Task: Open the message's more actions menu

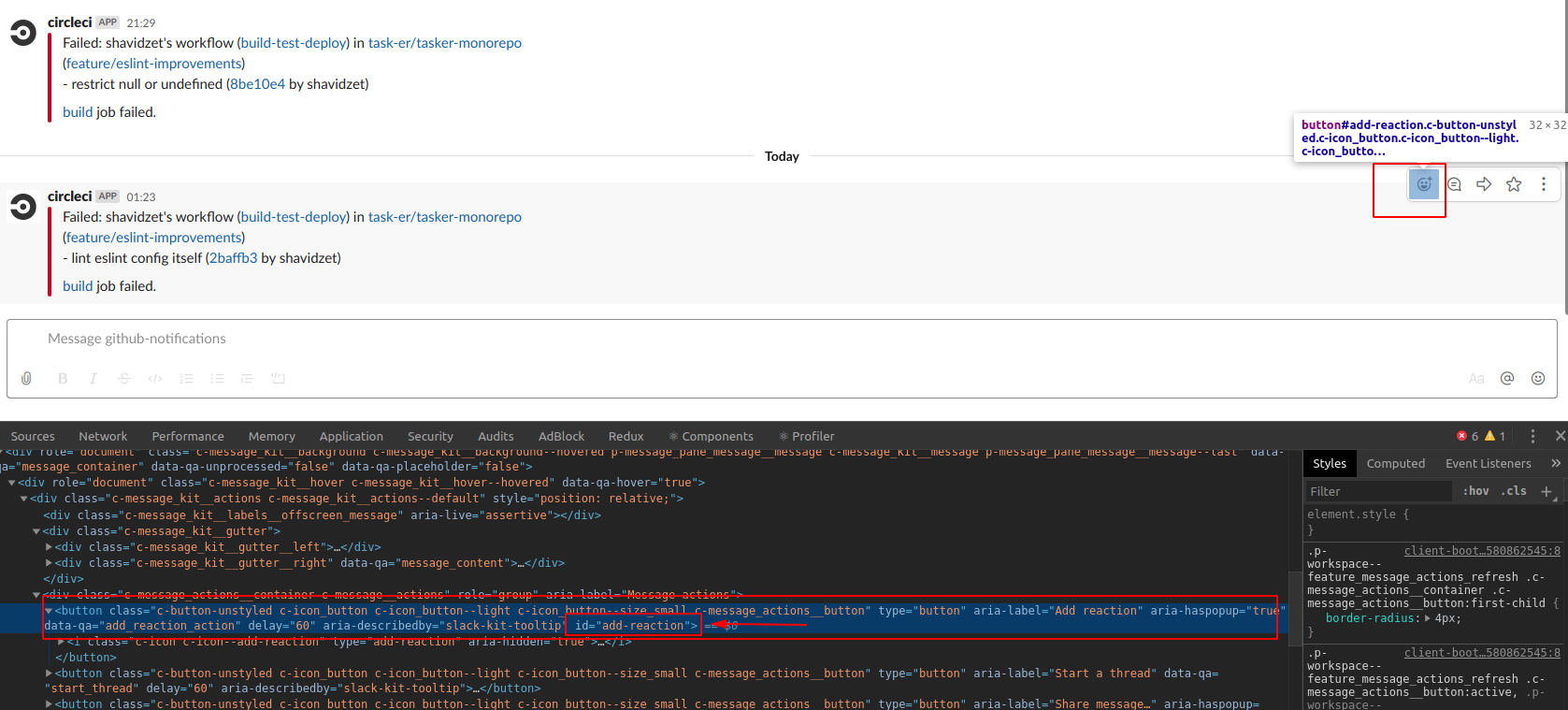Action: point(1544,184)
